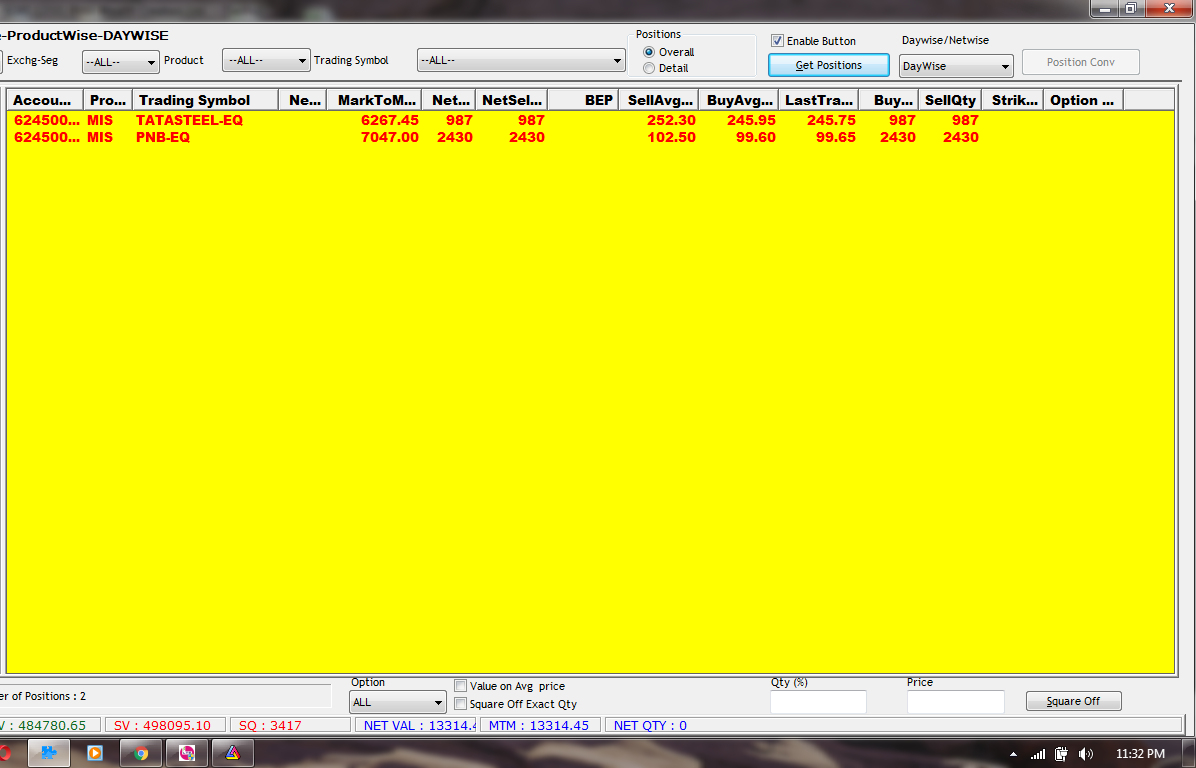Open the pink circular app taskbar icon
The image size is (1196, 768).
[187, 753]
